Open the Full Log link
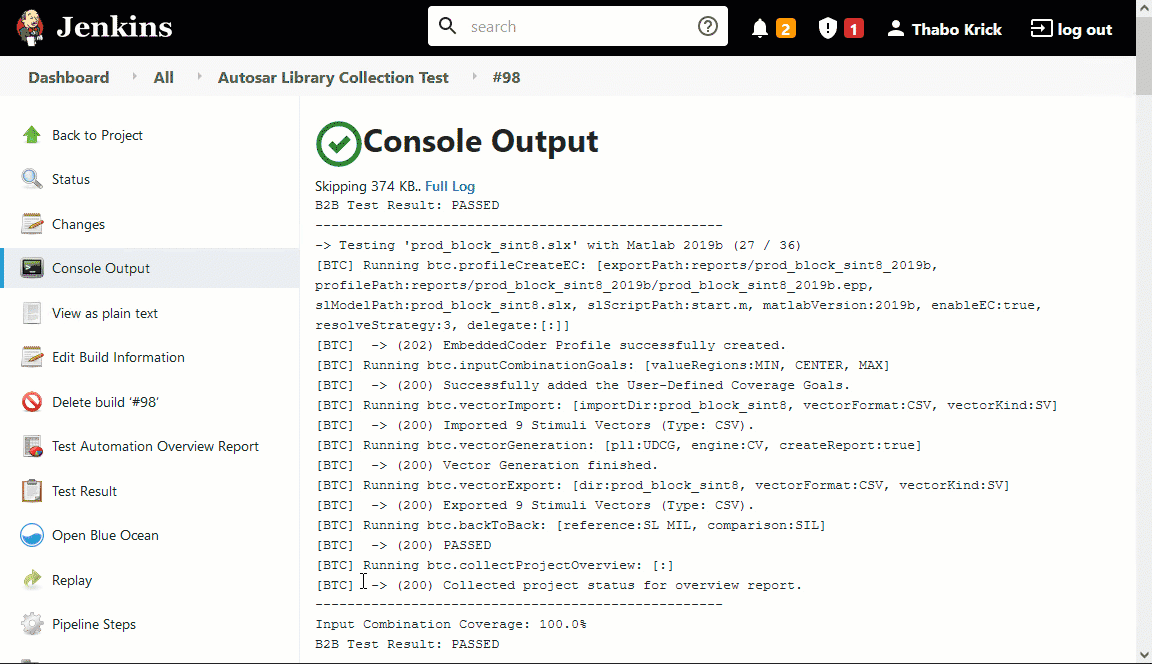1152x664 pixels. 450,186
